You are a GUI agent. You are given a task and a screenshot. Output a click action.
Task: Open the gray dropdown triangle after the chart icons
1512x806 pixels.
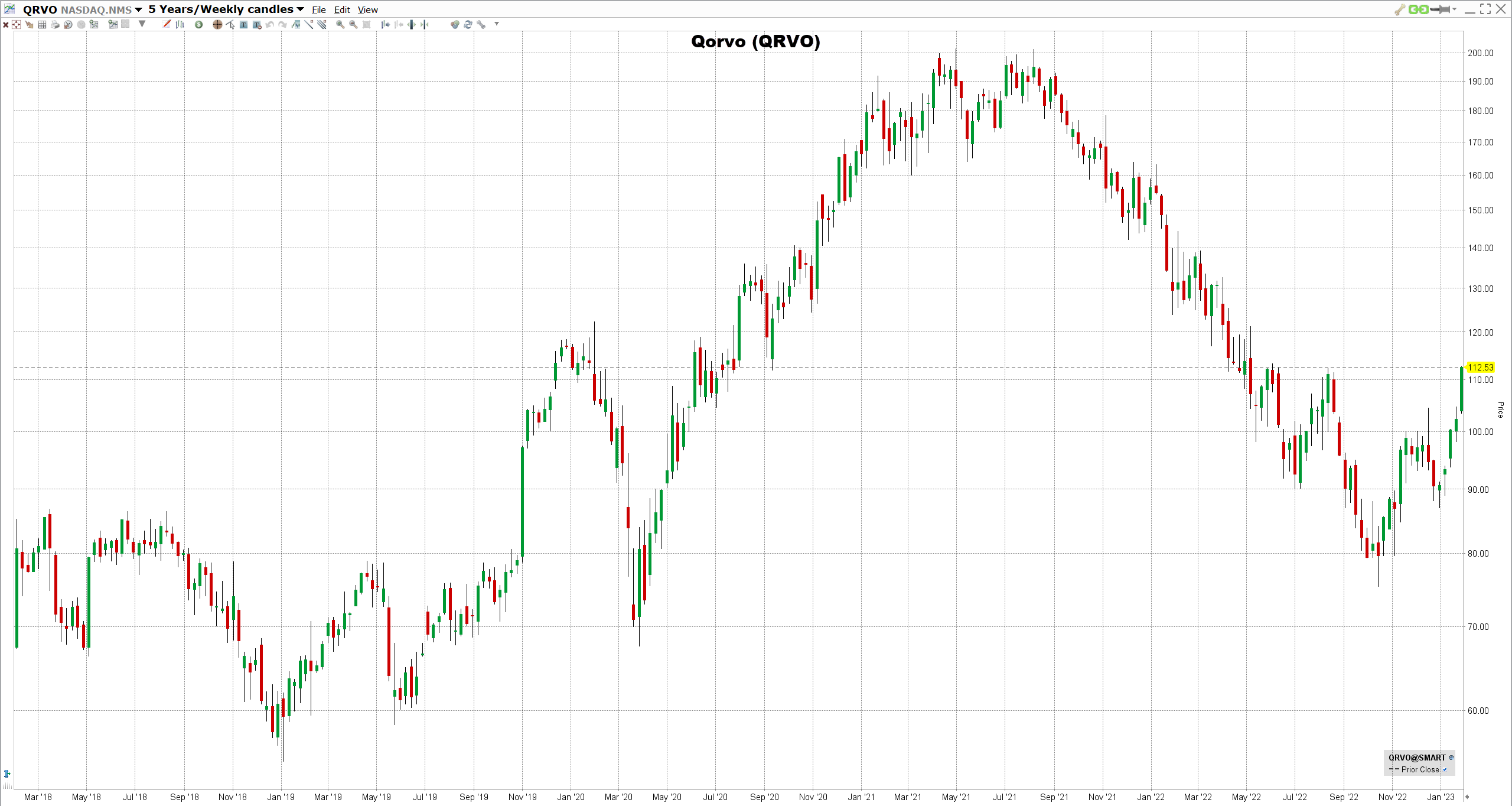pyautogui.click(x=142, y=24)
